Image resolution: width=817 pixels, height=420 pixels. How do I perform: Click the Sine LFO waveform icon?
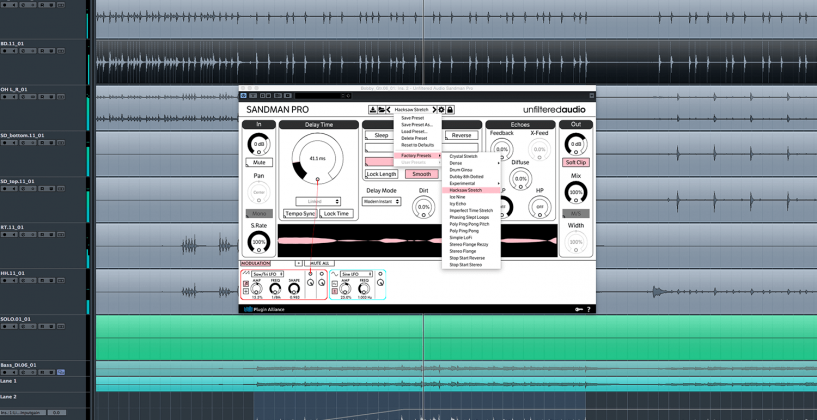pyautogui.click(x=335, y=274)
